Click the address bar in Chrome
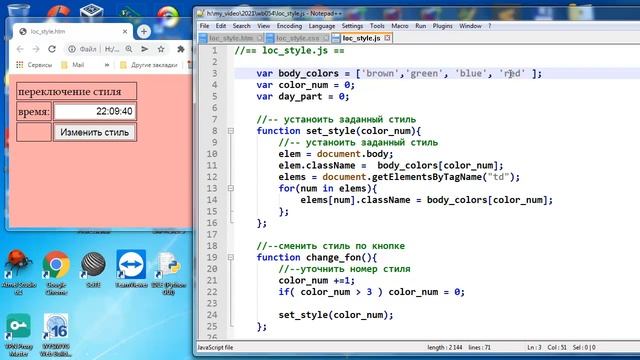The image size is (640, 360). point(100,49)
